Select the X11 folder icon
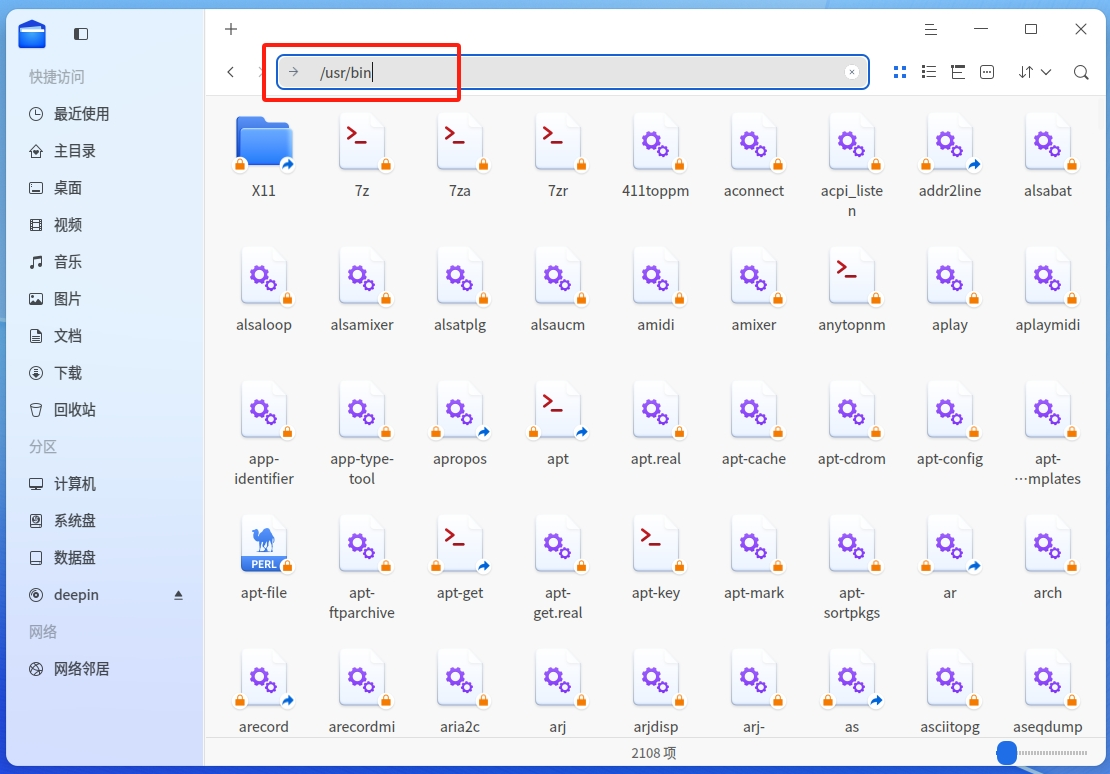This screenshot has width=1110, height=774. point(264,144)
